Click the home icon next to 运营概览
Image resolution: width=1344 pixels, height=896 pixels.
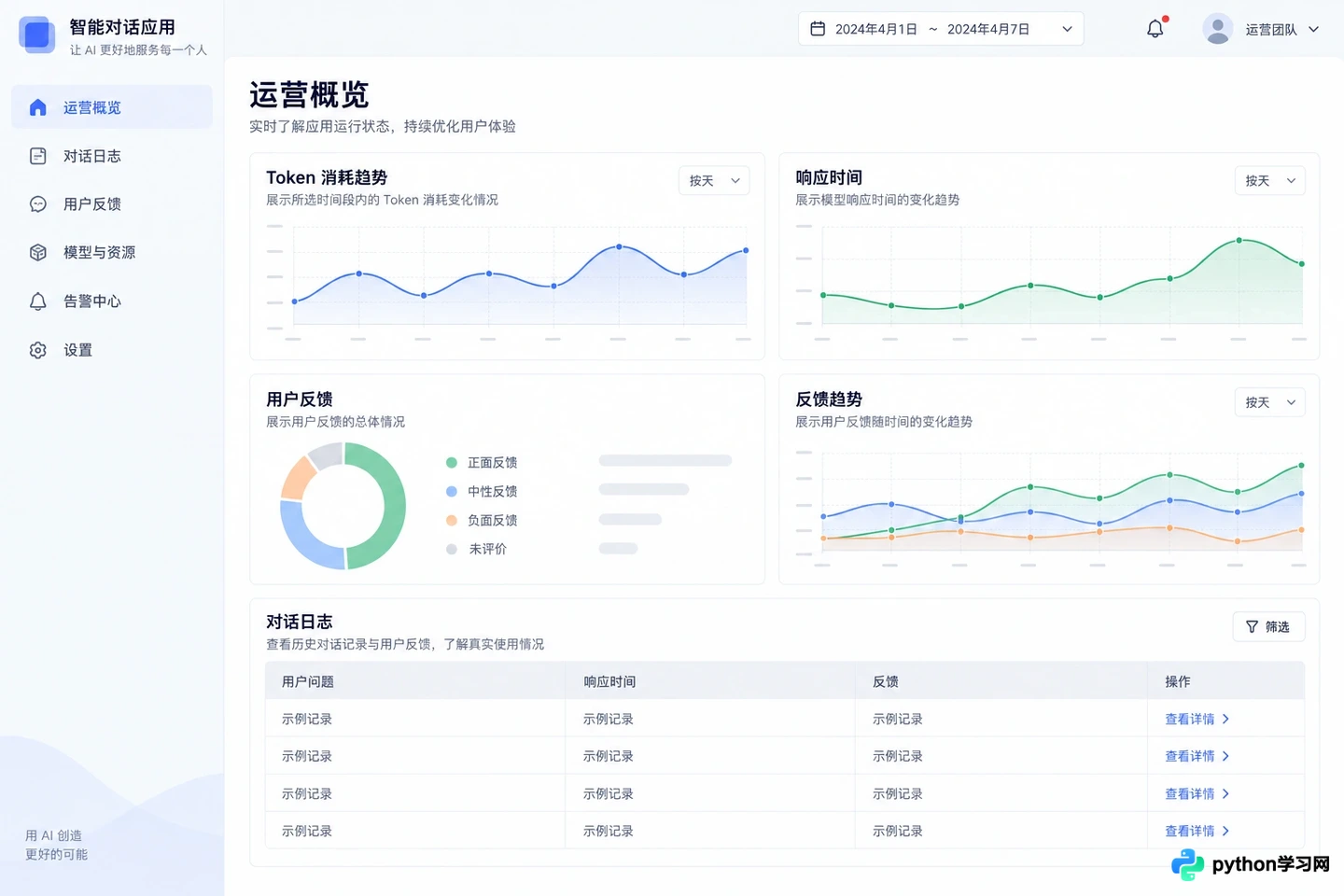pyautogui.click(x=38, y=107)
